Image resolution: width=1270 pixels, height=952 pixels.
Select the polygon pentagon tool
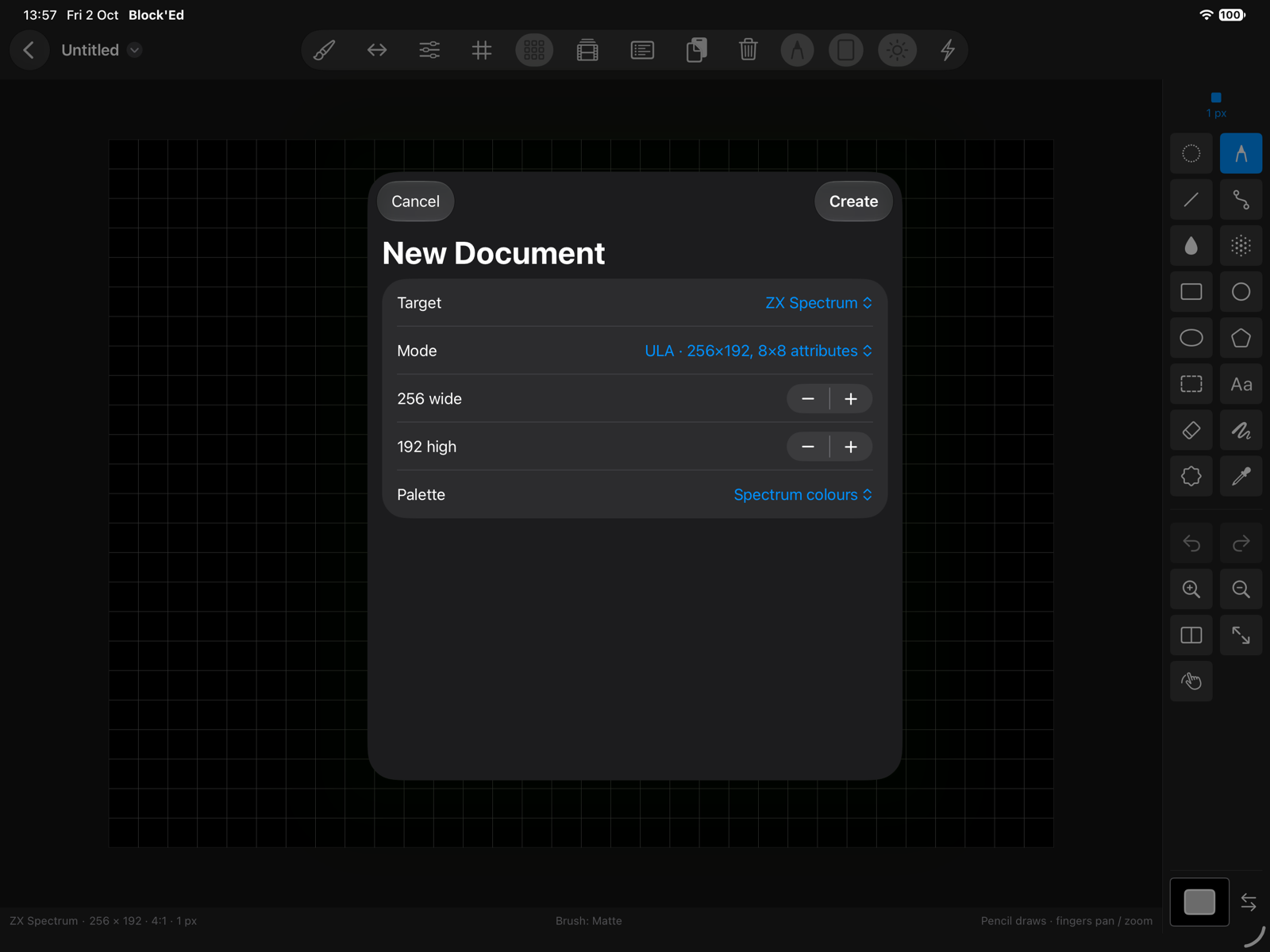1241,338
